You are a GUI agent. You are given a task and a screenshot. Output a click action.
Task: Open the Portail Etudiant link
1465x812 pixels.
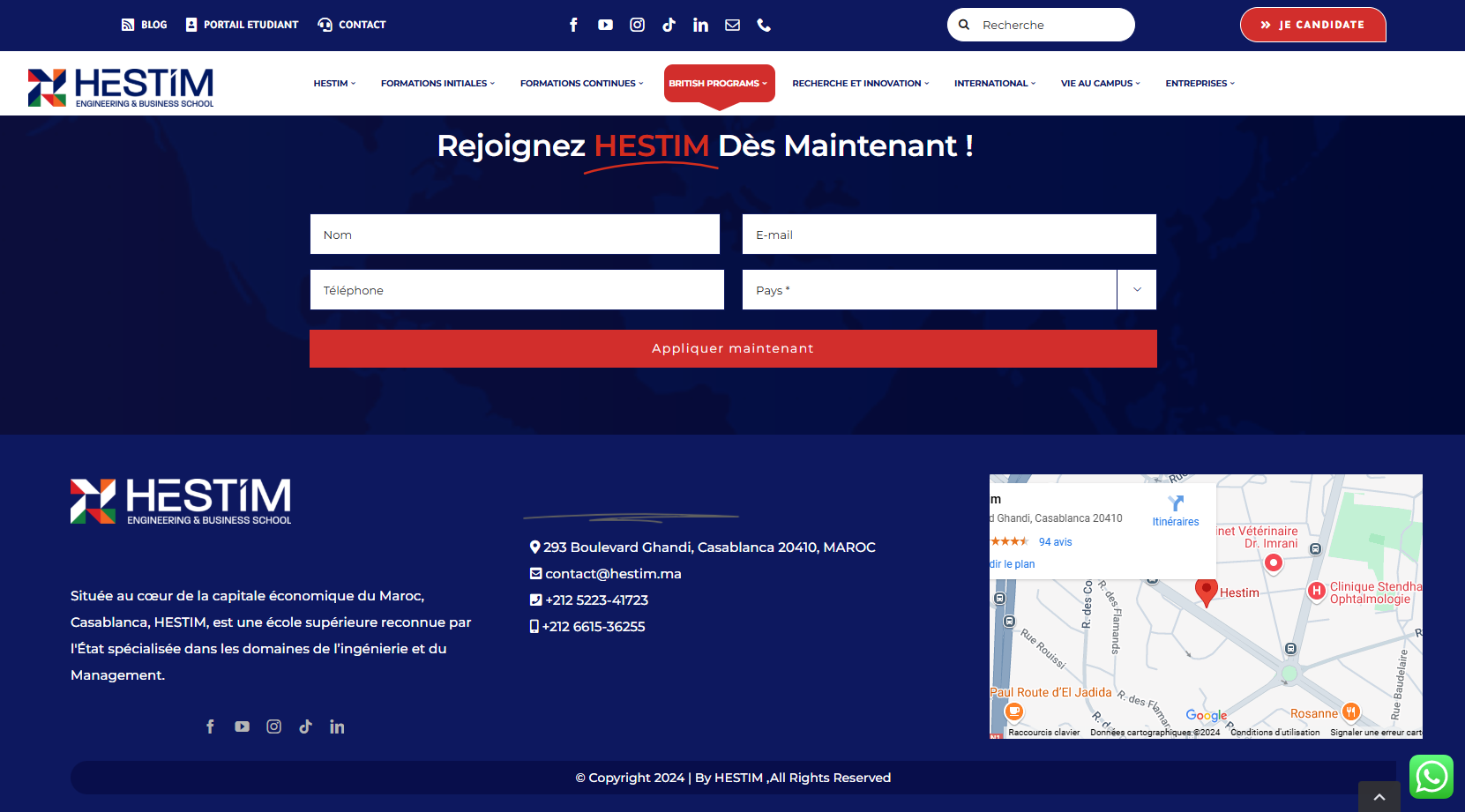pyautogui.click(x=243, y=25)
